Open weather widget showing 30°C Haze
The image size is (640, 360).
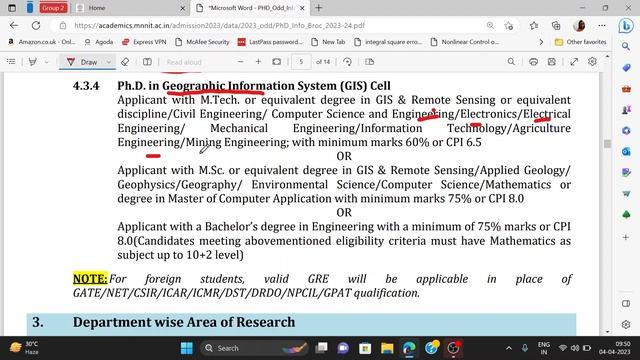pyautogui.click(x=24, y=348)
